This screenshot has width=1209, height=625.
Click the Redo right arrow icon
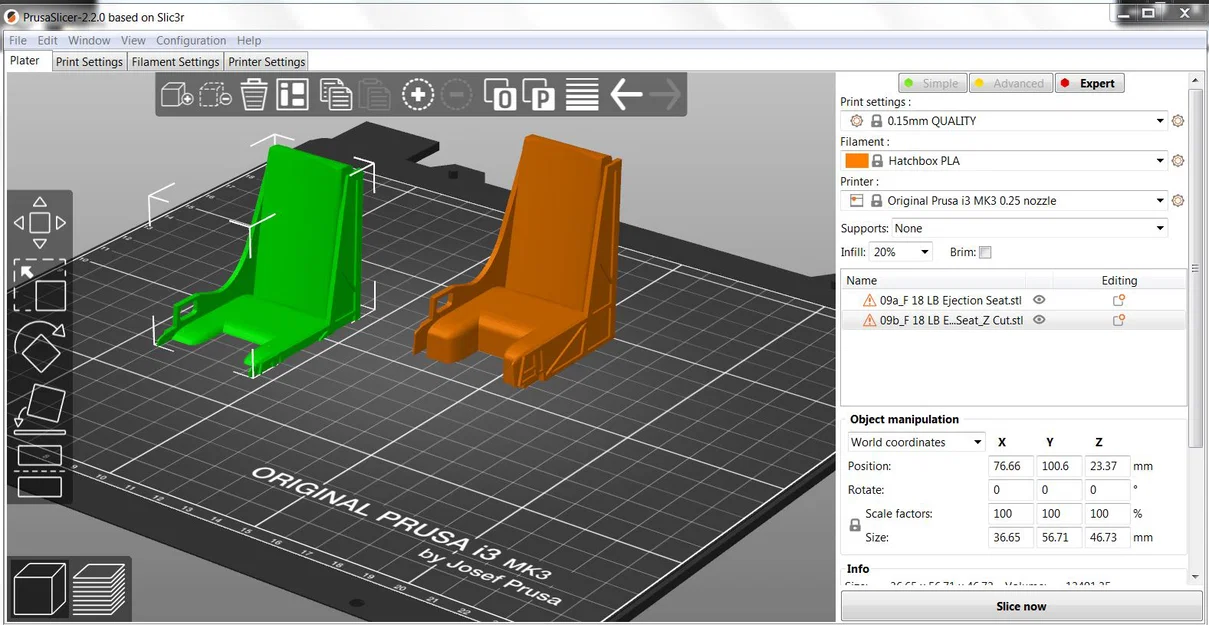click(665, 95)
